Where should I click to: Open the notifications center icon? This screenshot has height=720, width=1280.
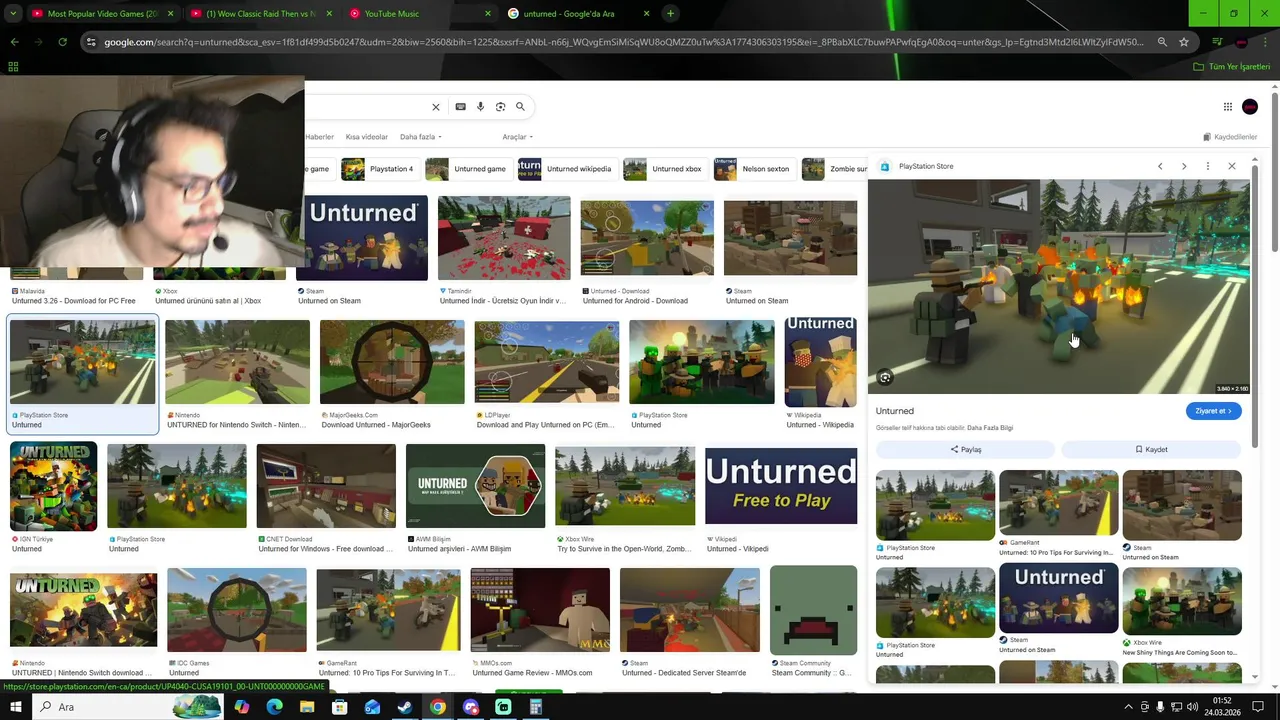(1259, 707)
